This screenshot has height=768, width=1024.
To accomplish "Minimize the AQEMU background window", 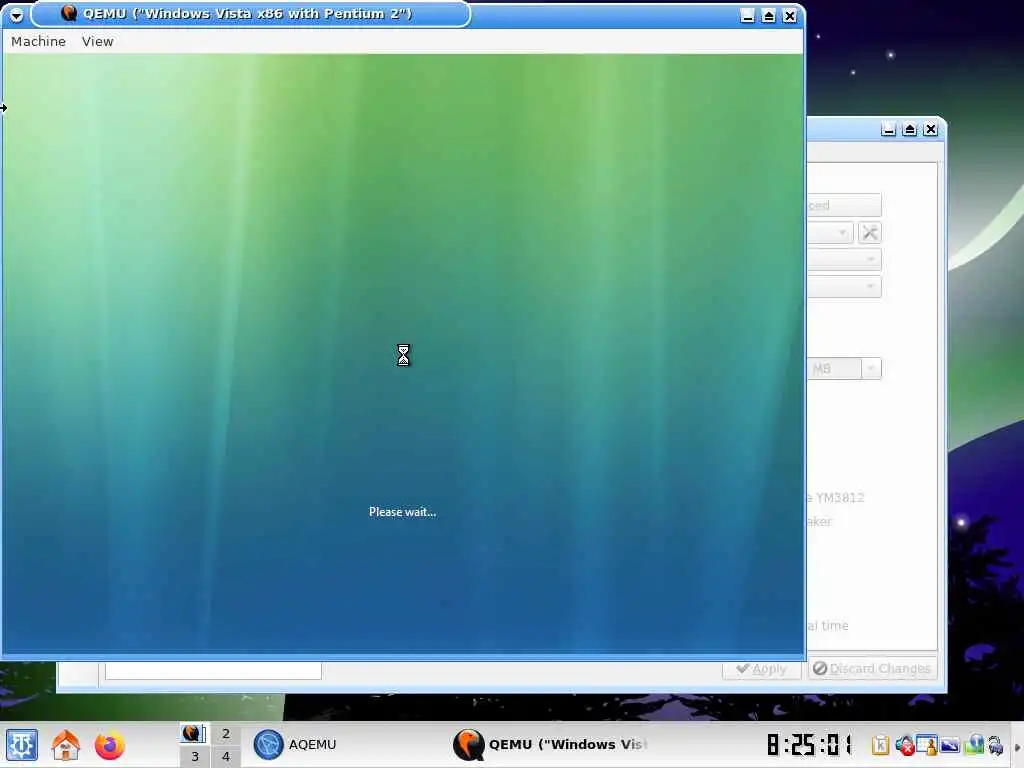I will click(x=888, y=129).
